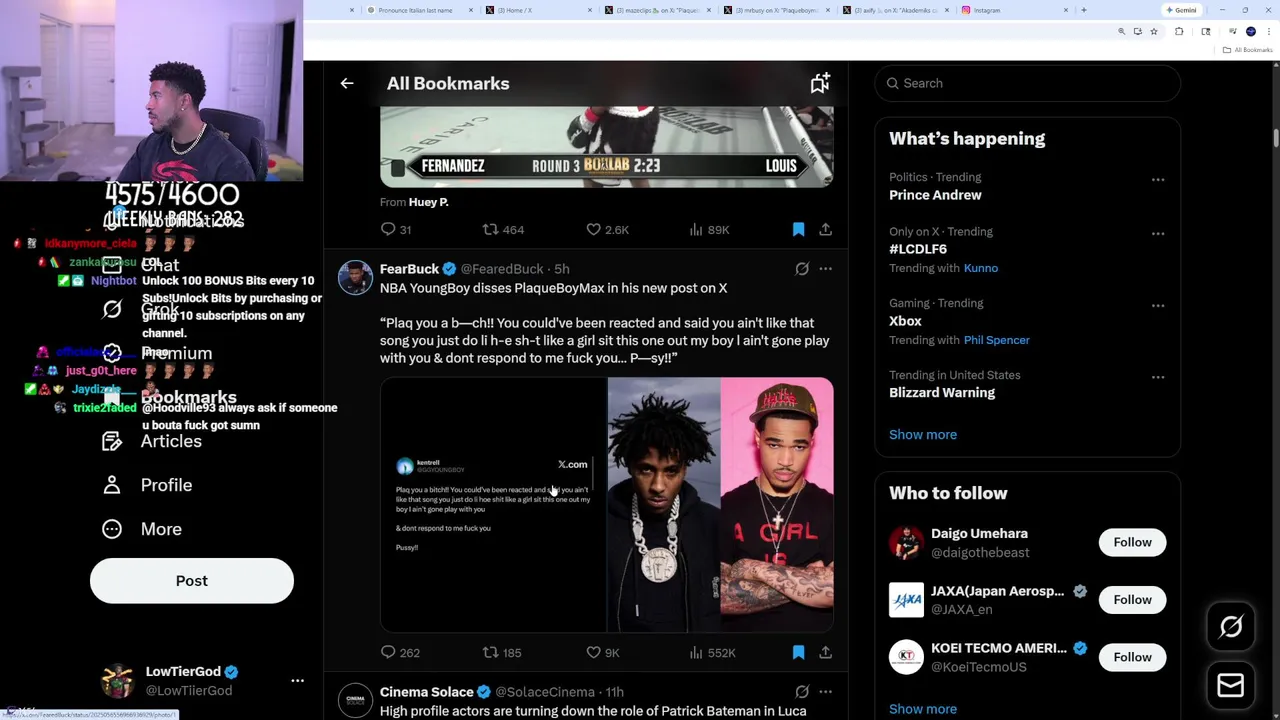Open More in the sidebar
The image size is (1280, 720).
click(142, 529)
